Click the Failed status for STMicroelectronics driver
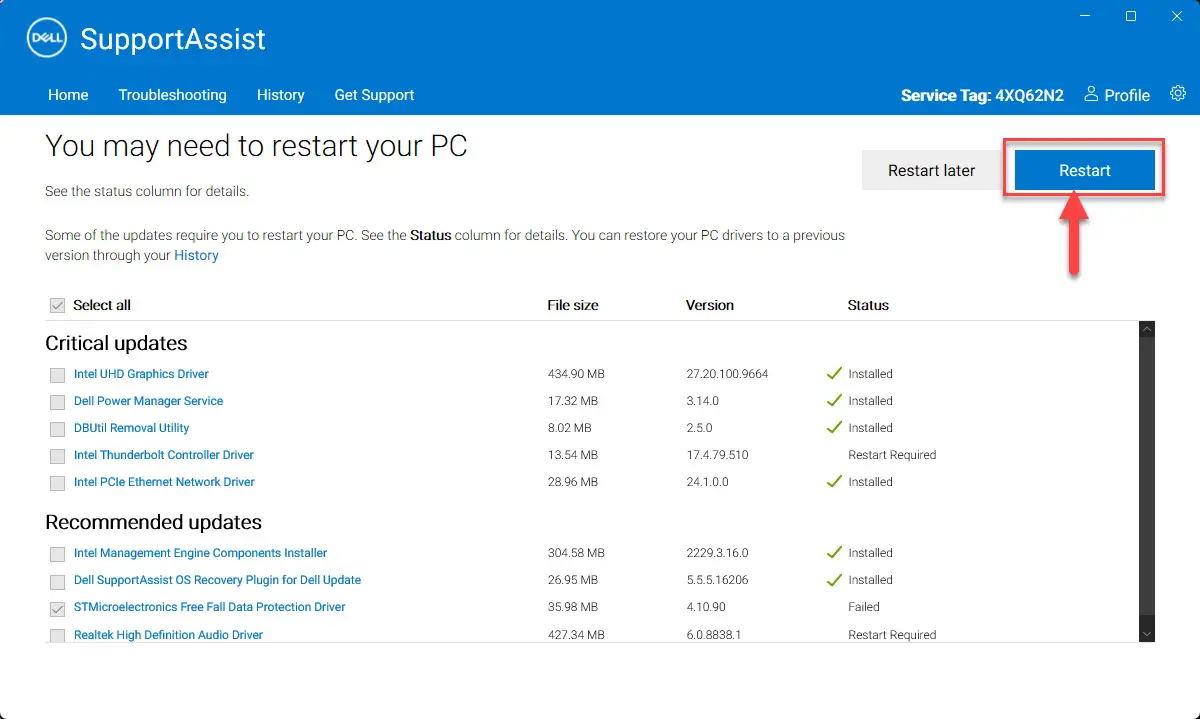1200x719 pixels. point(864,607)
